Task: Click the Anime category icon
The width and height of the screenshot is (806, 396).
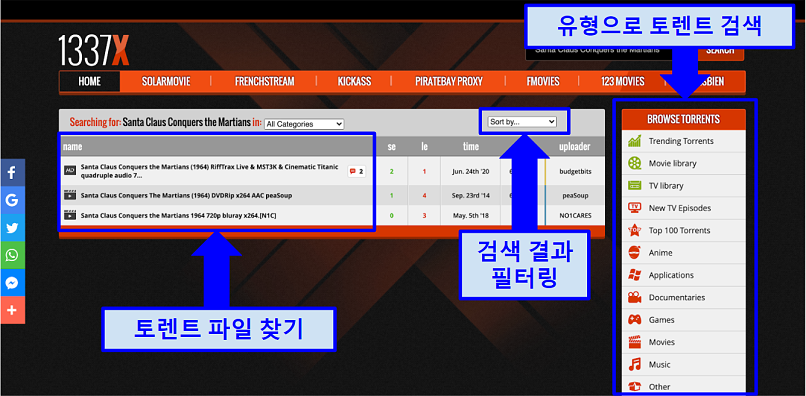Action: click(634, 253)
